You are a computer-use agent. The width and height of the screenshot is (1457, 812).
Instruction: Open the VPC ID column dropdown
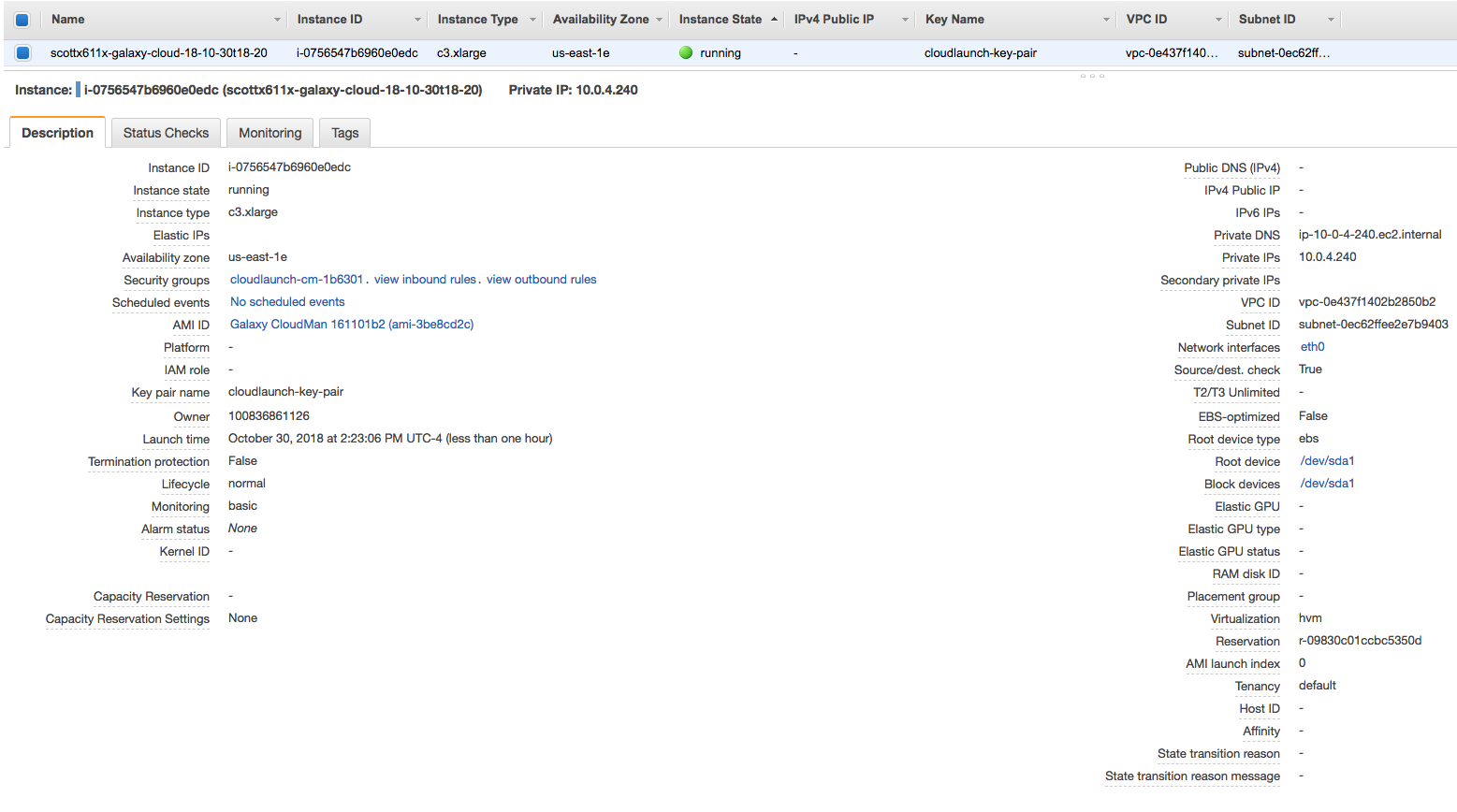(x=1219, y=19)
